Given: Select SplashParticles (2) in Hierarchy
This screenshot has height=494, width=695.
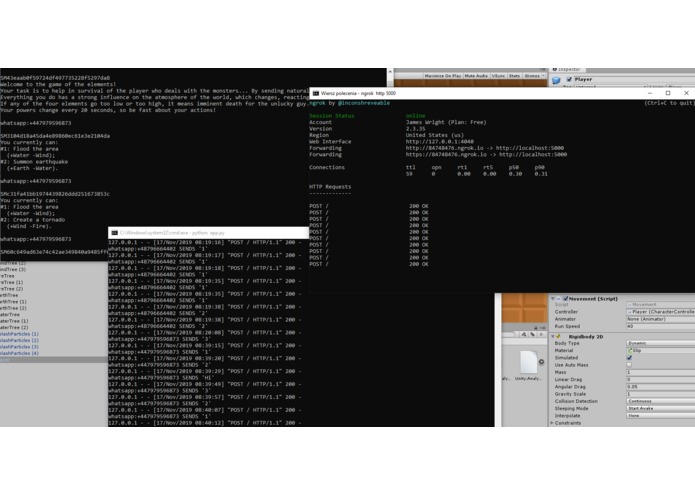Looking at the screenshot, I should pos(19,340).
